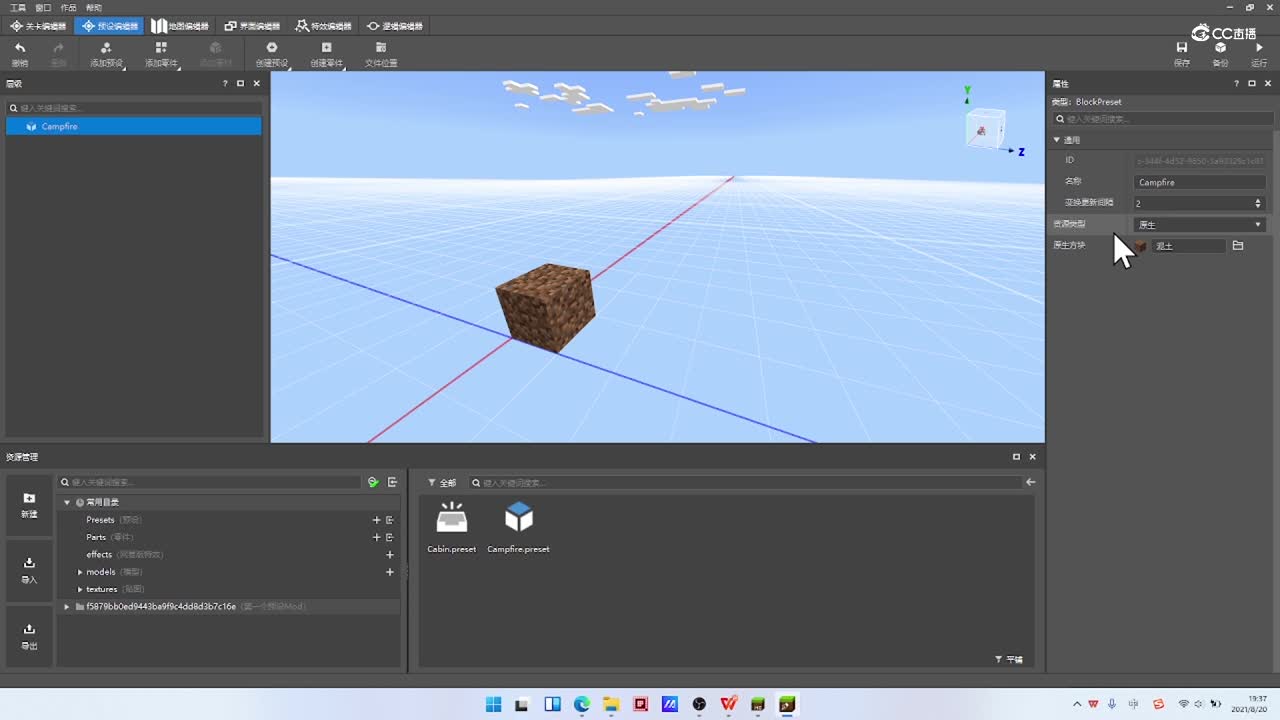Click the browse folder icon beside native block
The width and height of the screenshot is (1280, 720).
click(x=1238, y=246)
